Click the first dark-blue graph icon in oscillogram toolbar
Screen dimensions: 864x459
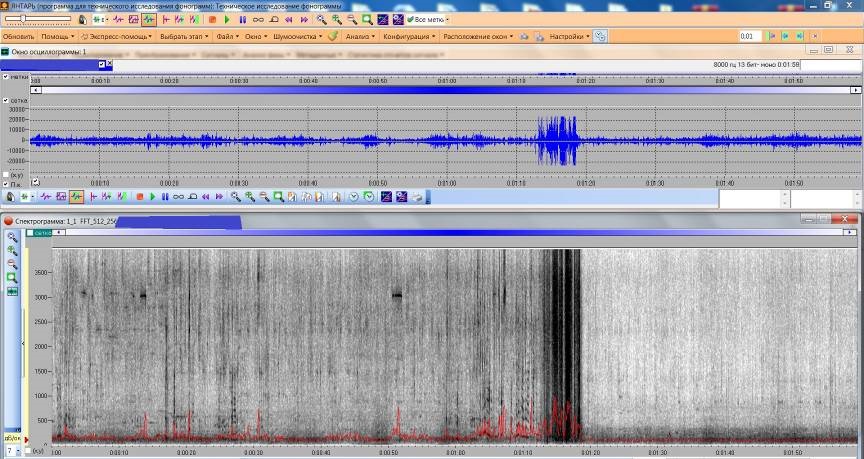386,197
